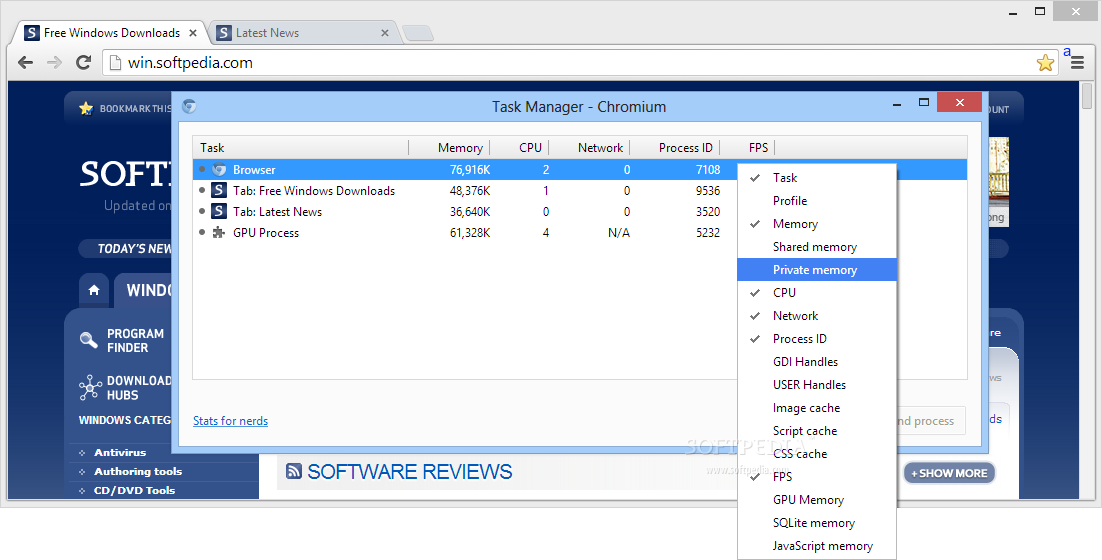Uncheck the Process ID column option

tap(817, 339)
